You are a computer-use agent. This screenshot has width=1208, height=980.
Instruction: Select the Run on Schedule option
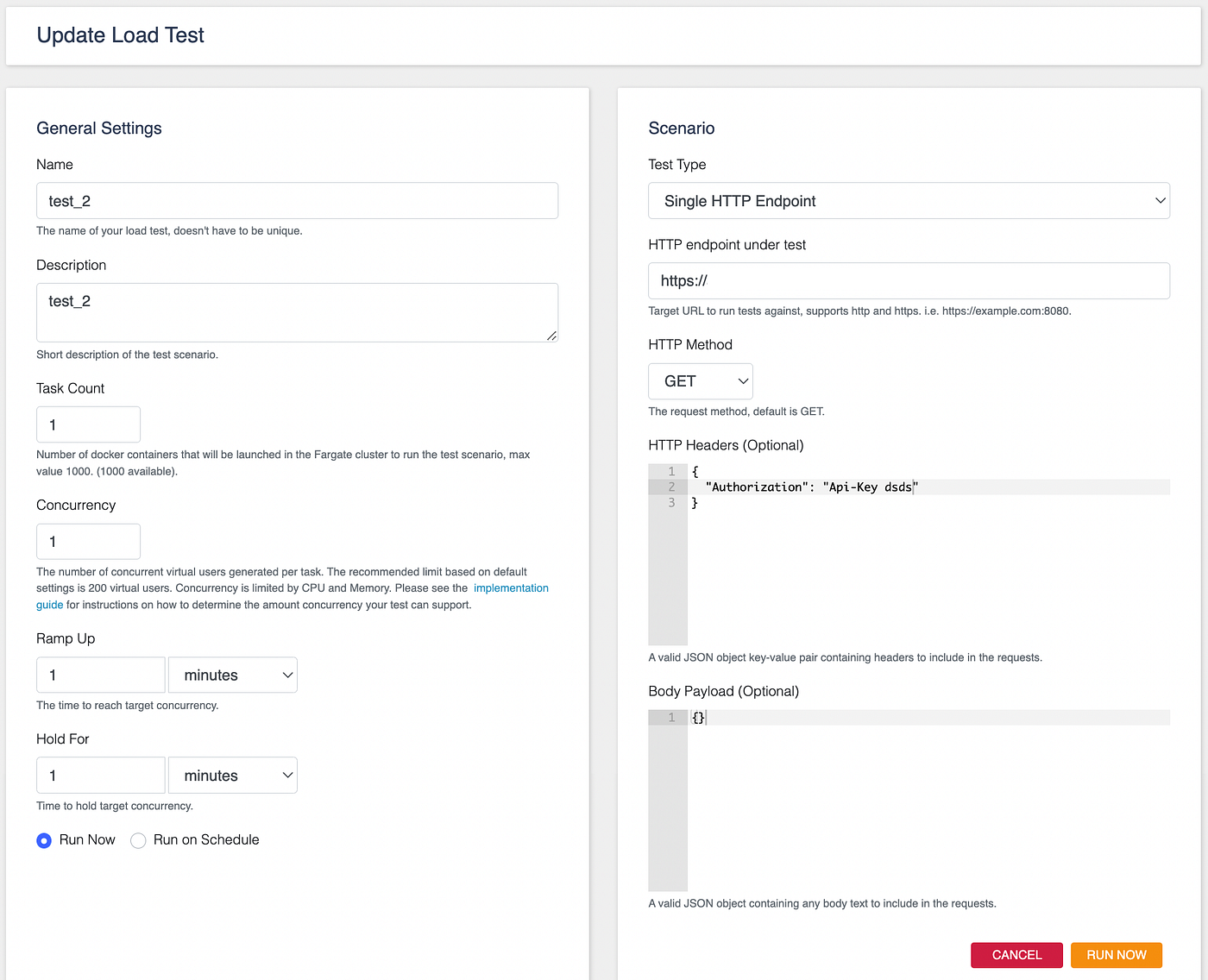click(x=138, y=840)
